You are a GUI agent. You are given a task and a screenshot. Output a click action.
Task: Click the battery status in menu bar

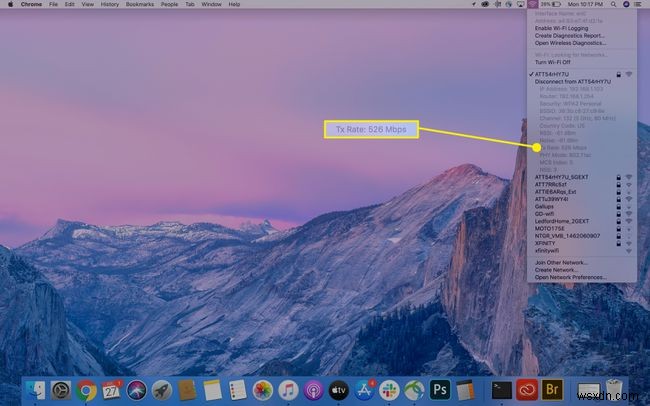(x=551, y=4)
